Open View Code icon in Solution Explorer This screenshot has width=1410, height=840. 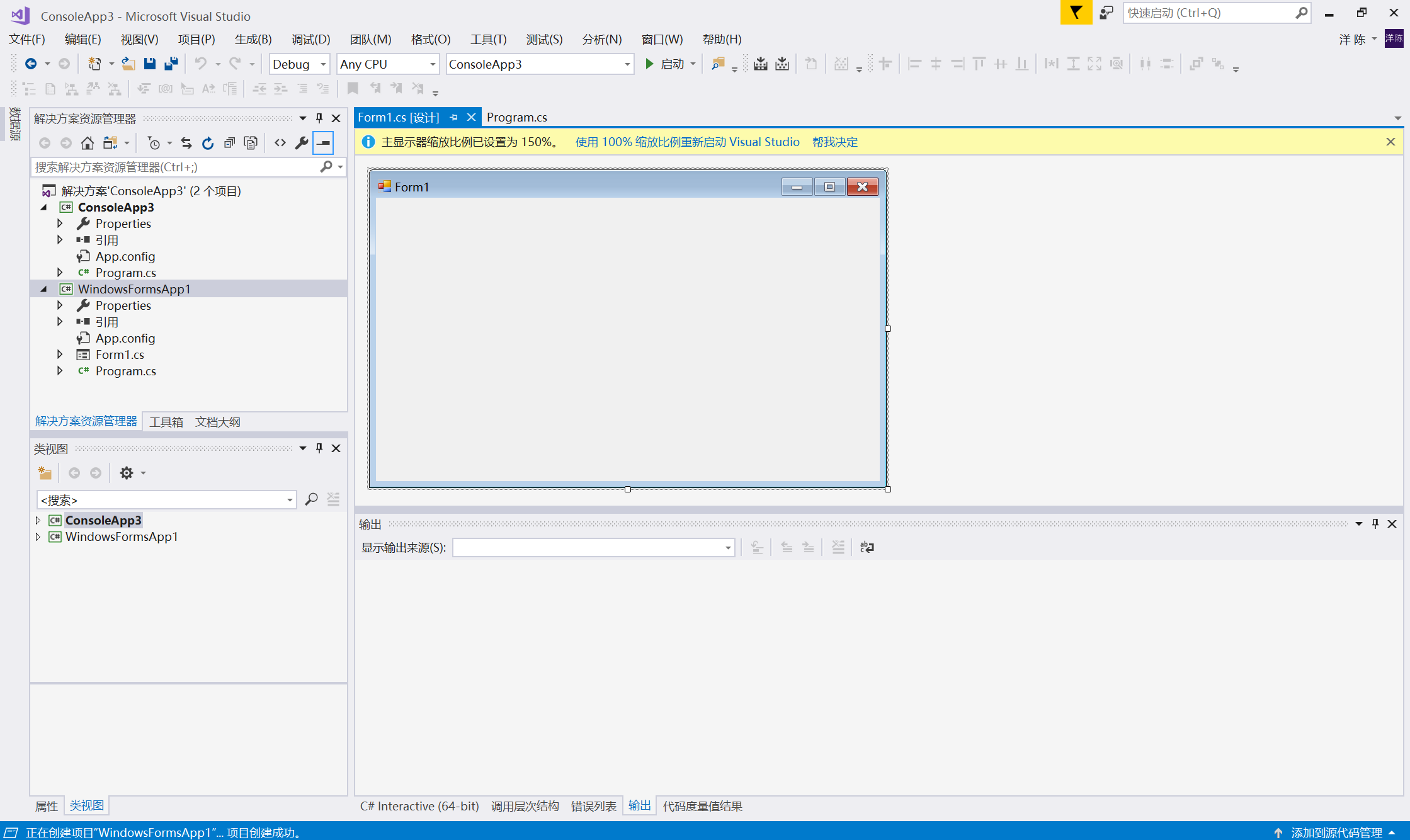point(280,143)
